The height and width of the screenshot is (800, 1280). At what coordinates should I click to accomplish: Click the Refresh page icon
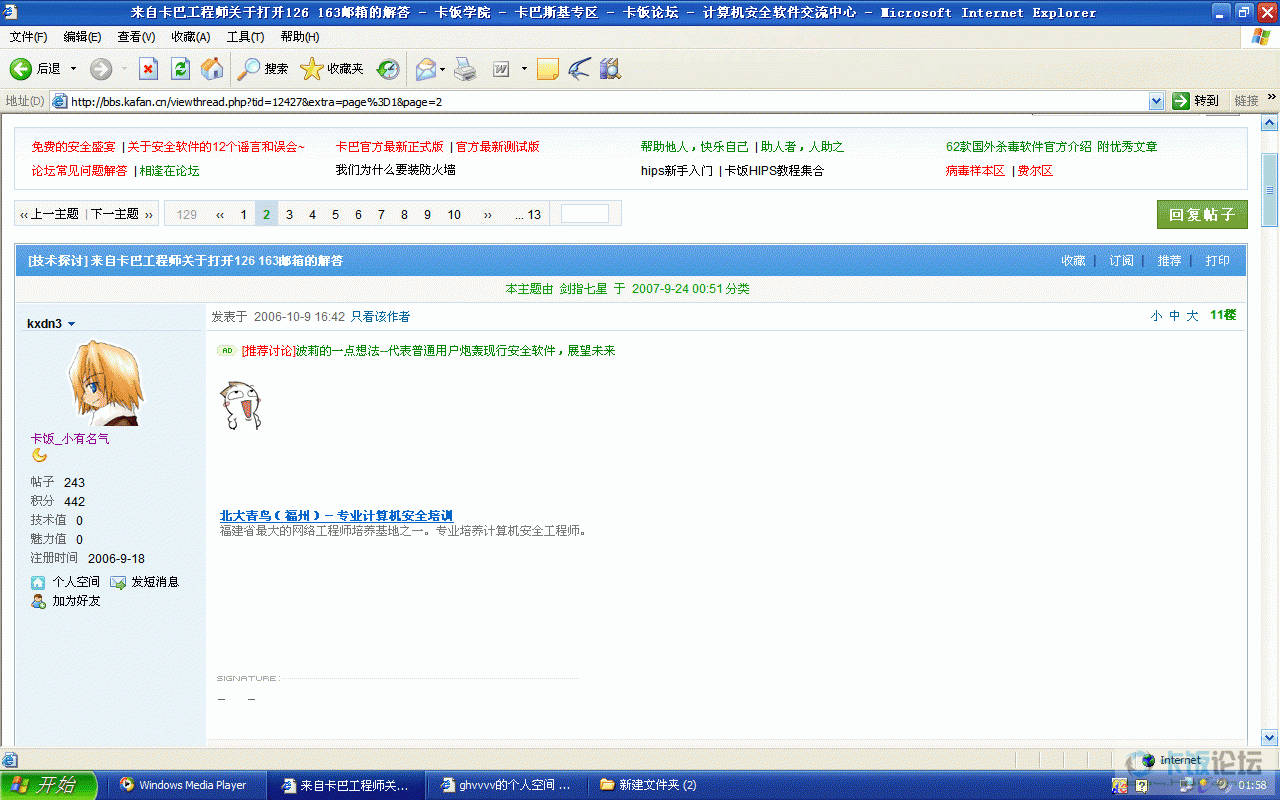(180, 69)
